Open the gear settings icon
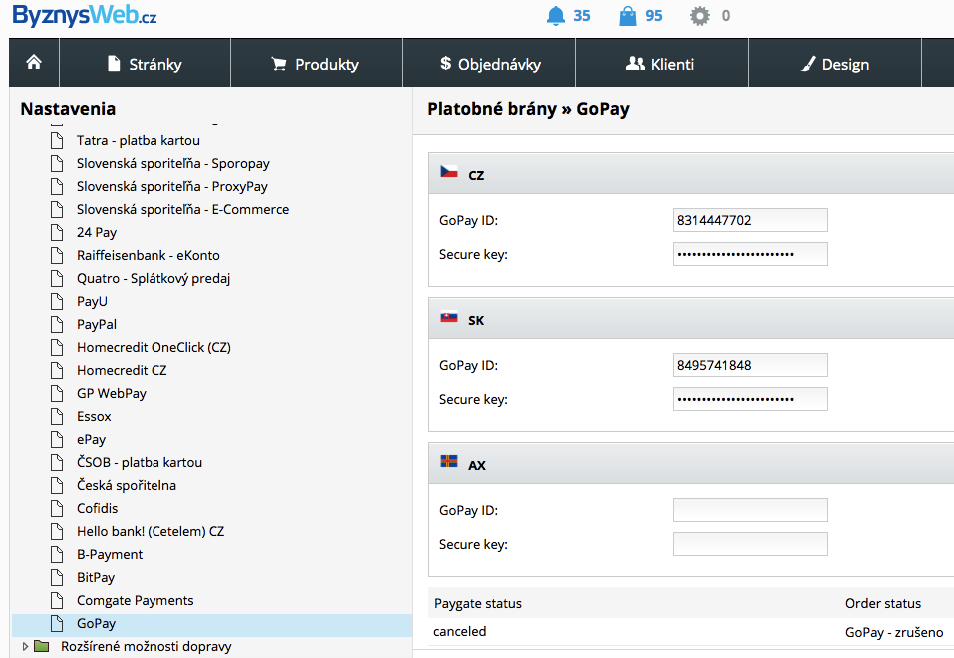 click(x=701, y=16)
